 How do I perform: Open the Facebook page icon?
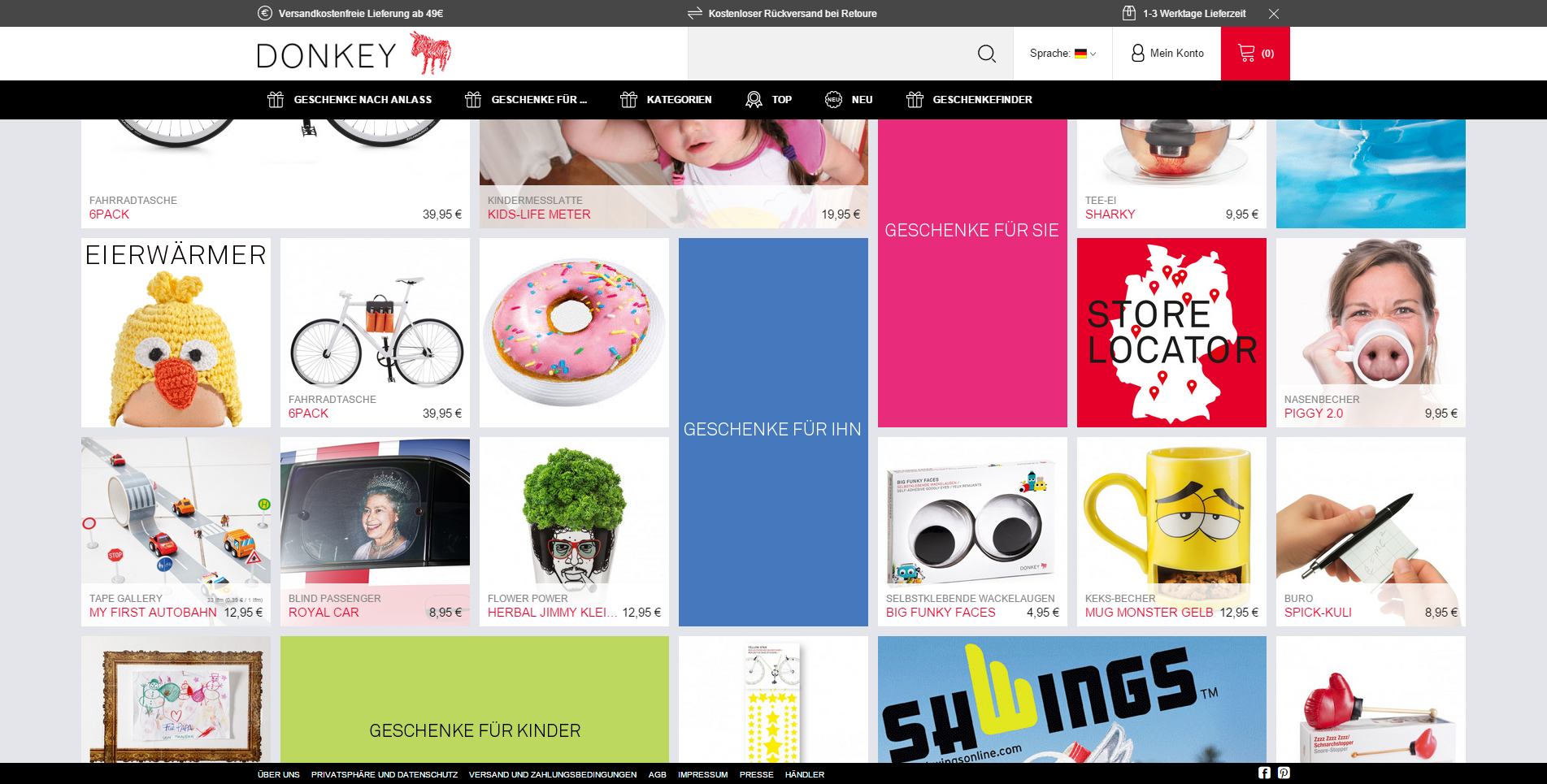coord(1264,773)
